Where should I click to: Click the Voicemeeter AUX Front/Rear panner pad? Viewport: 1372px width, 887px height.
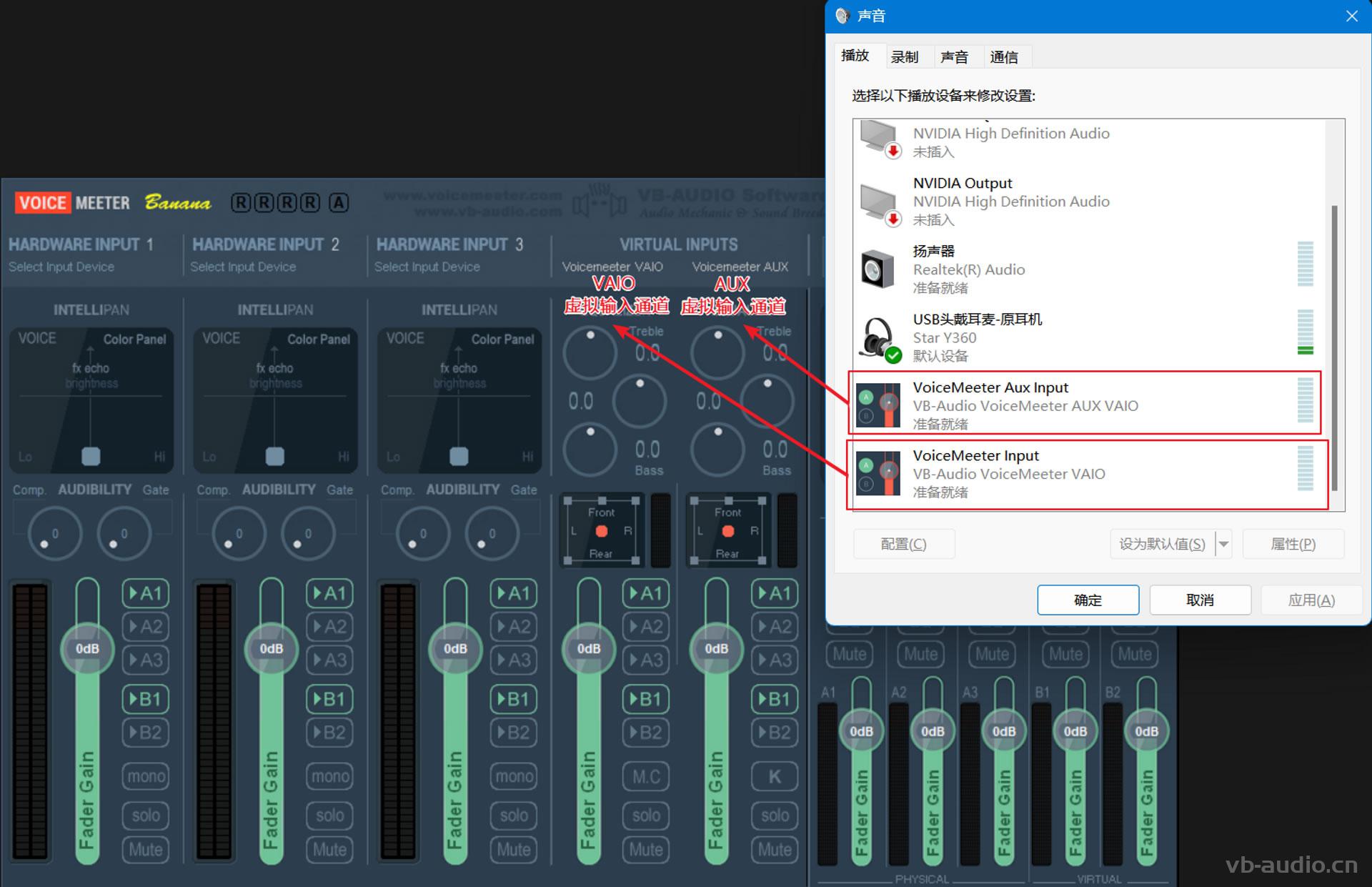(x=728, y=531)
